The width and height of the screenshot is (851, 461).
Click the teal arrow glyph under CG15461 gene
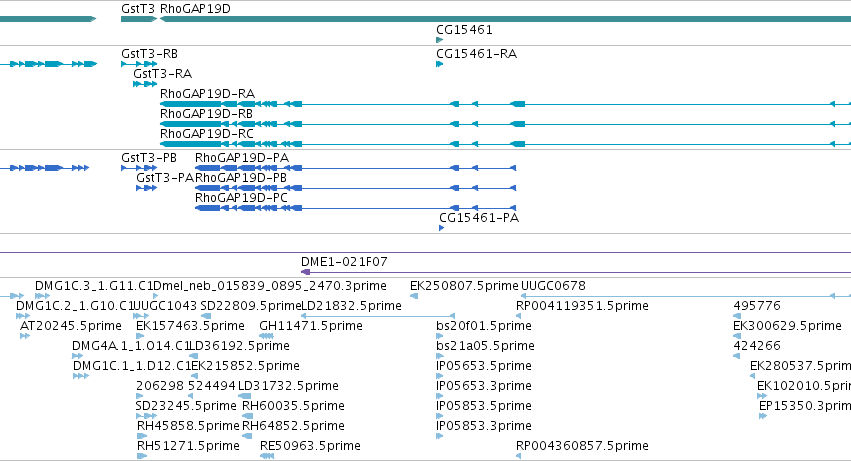[x=440, y=40]
